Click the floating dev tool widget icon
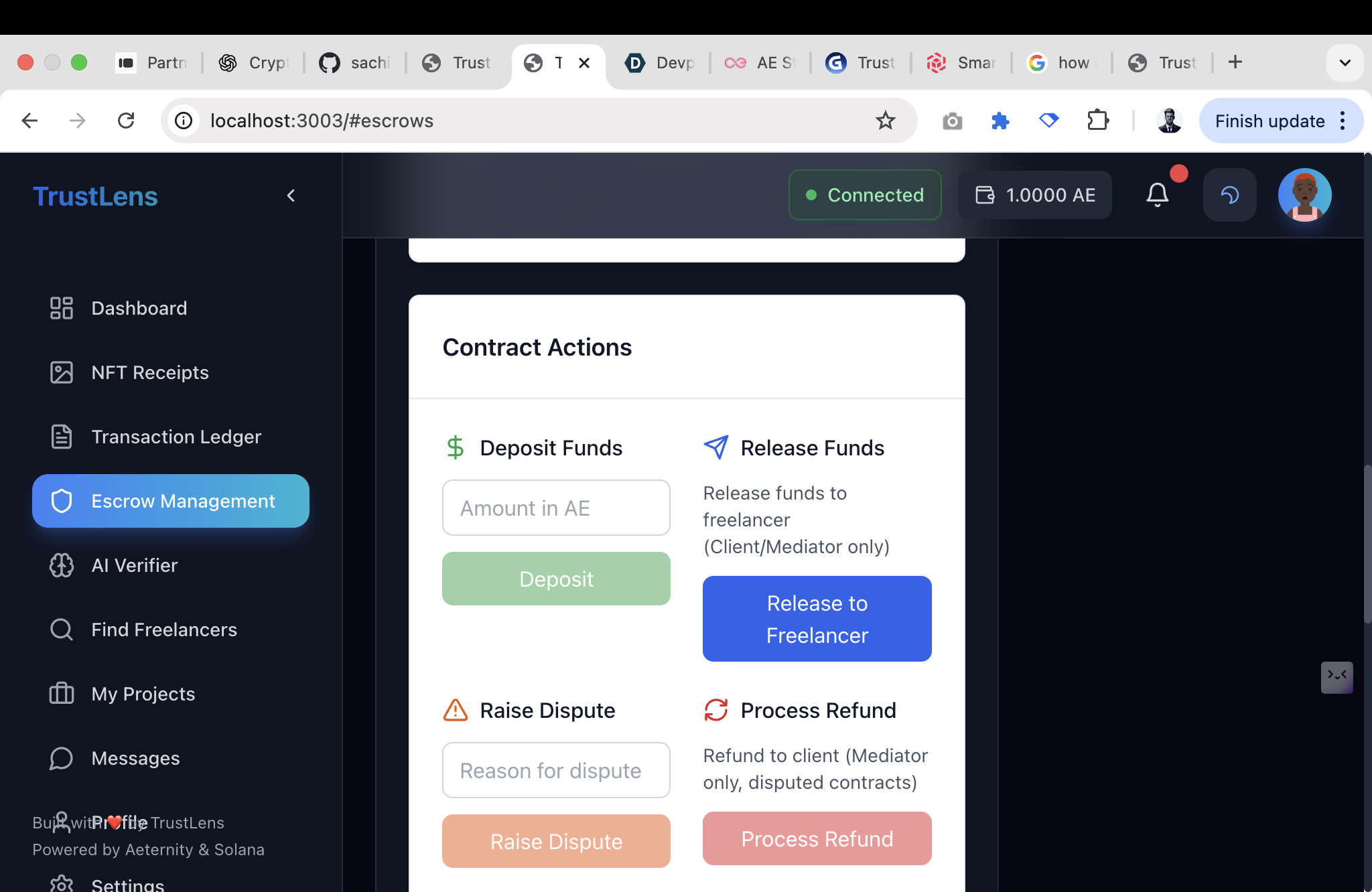The height and width of the screenshot is (892, 1372). click(x=1336, y=677)
